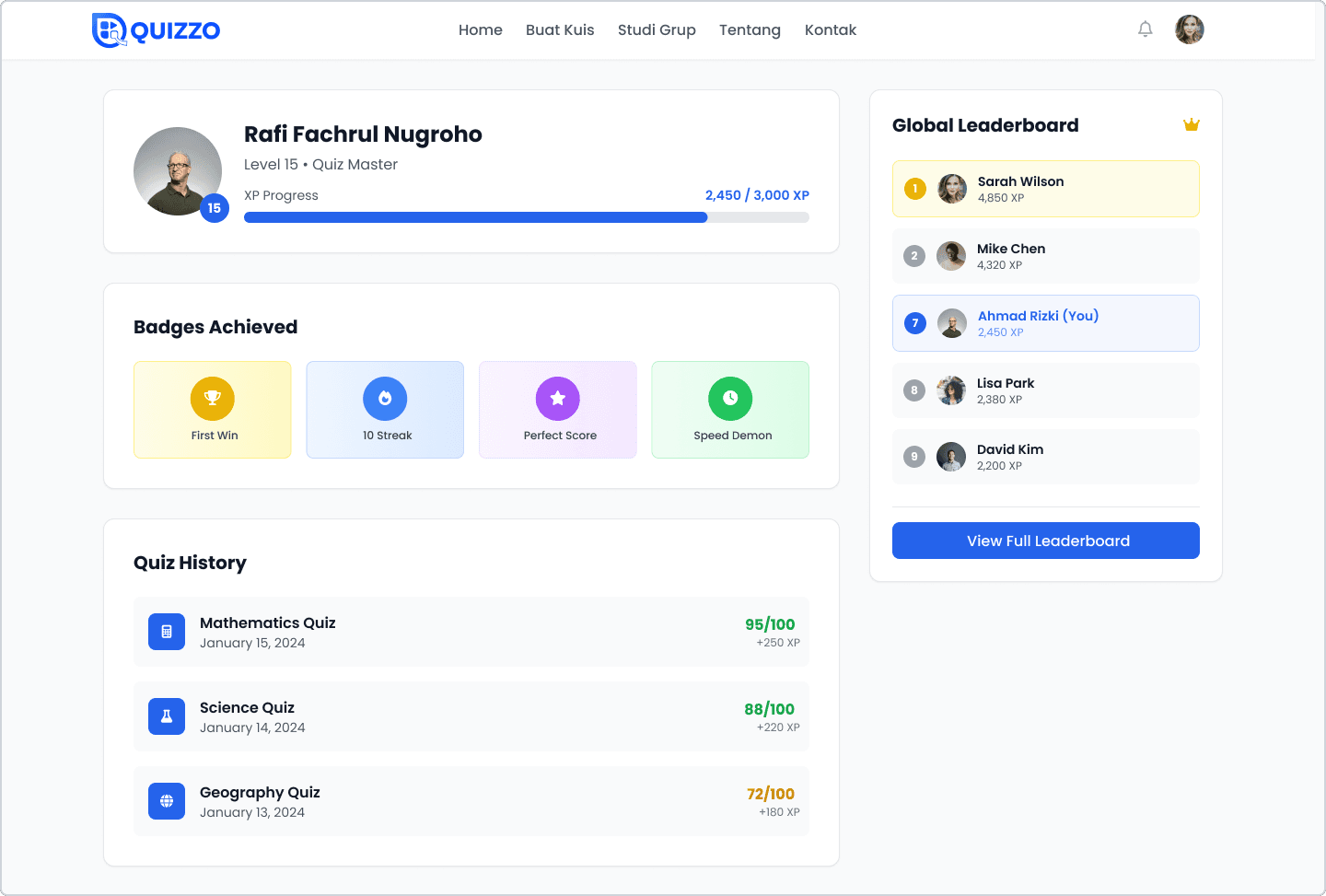
Task: Click the Science Quiz title
Action: click(x=247, y=708)
